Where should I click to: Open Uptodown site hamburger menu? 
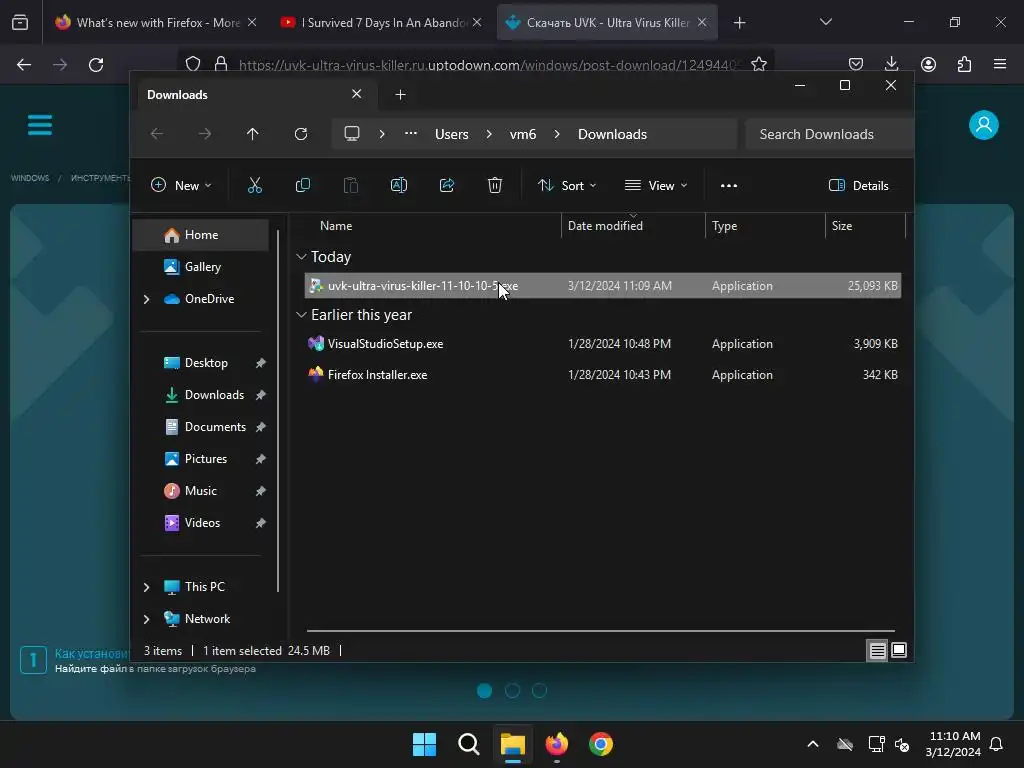point(40,125)
